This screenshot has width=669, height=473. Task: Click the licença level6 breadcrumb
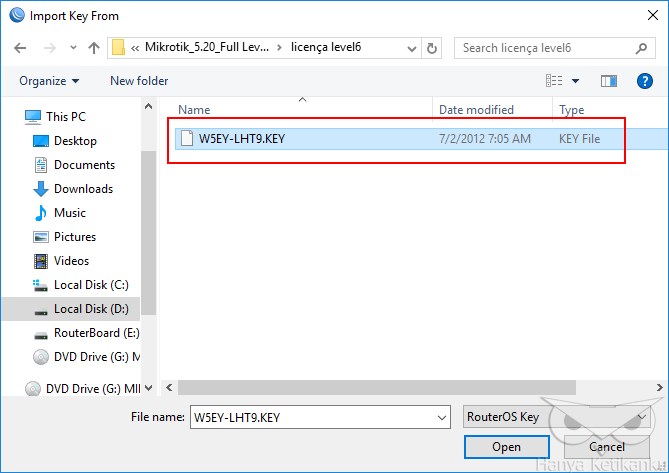coord(326,47)
